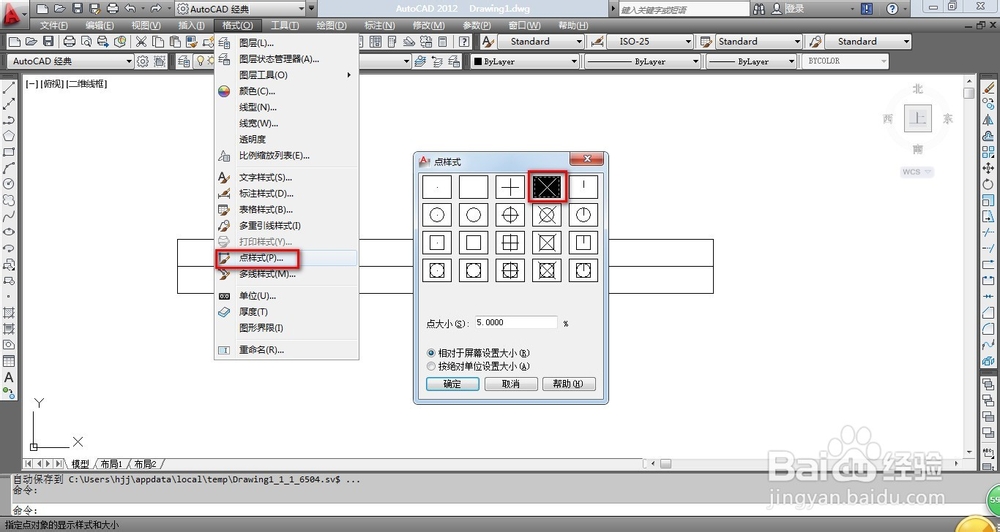Choose 图层(L)... menu entry

pos(286,43)
